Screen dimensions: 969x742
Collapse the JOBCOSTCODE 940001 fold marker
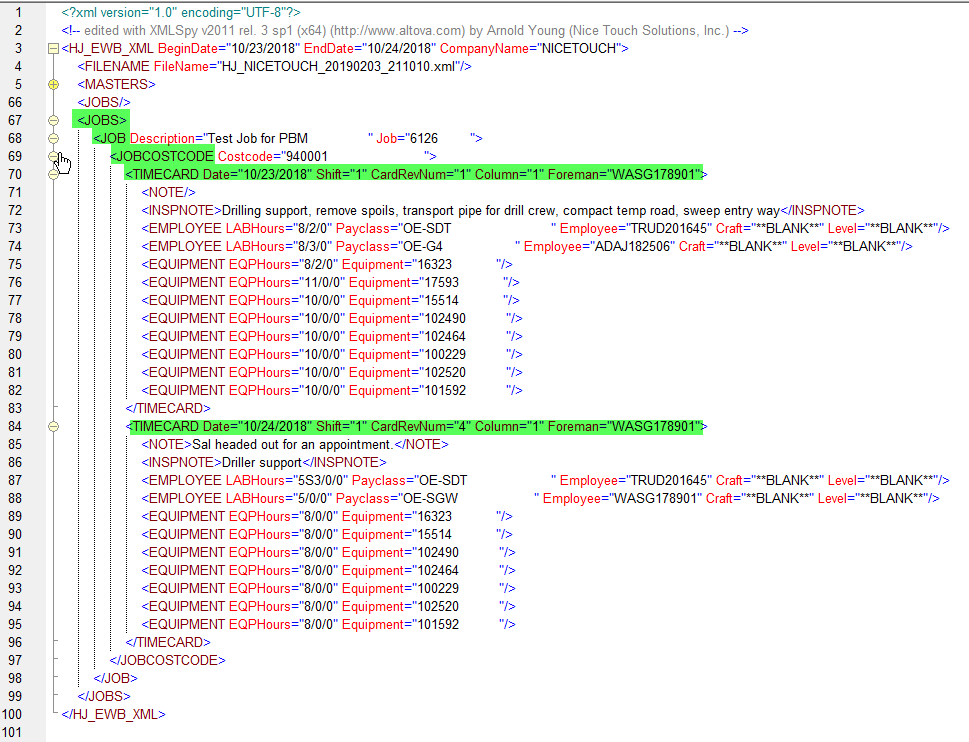[54, 156]
